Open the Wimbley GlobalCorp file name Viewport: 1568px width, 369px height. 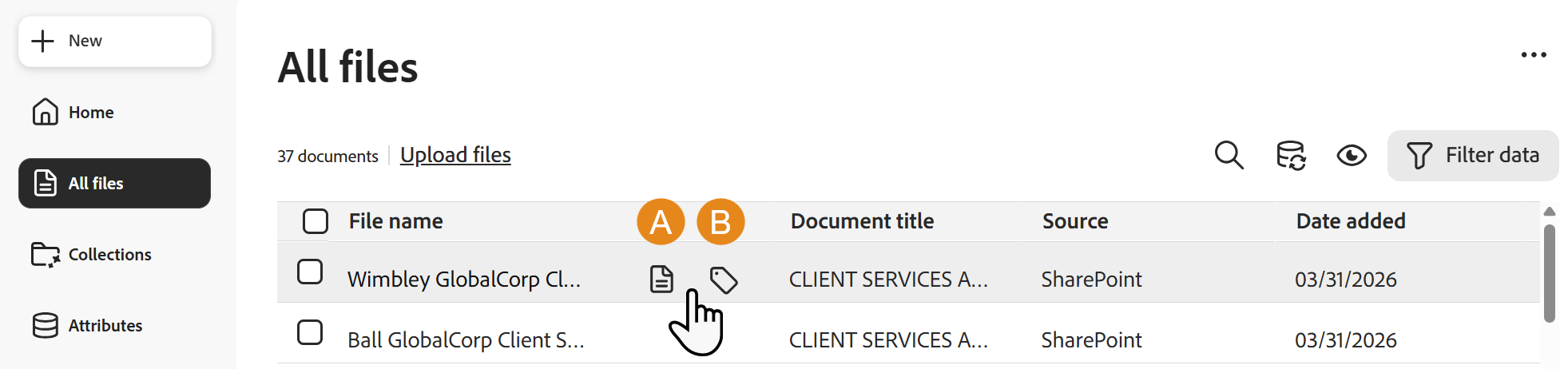pos(464,280)
